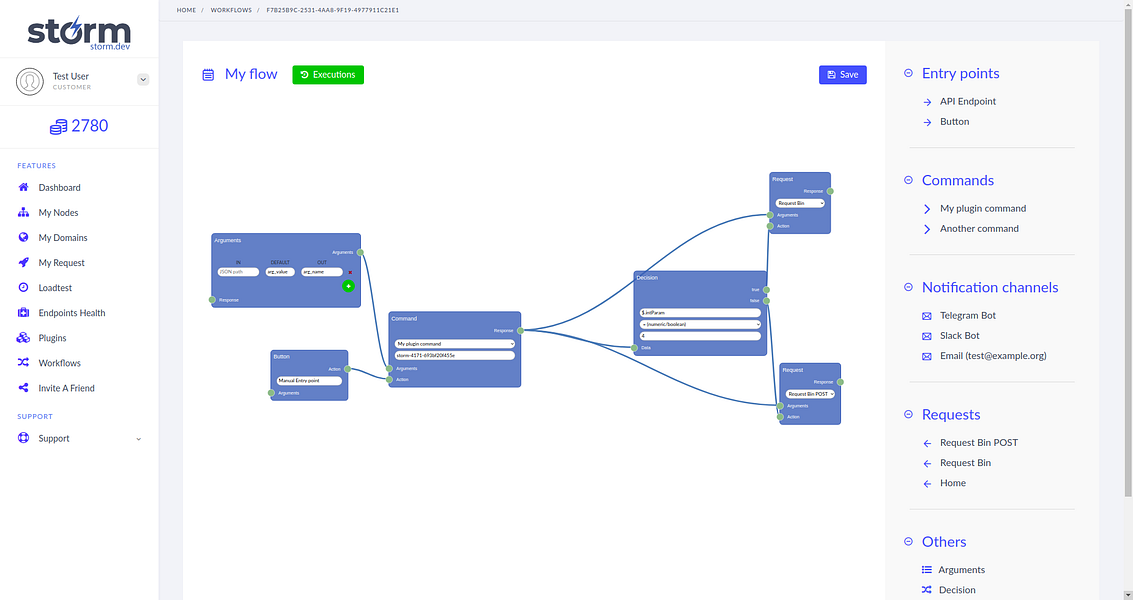1133x600 pixels.
Task: Remove the argument row via red X icon
Action: (350, 272)
